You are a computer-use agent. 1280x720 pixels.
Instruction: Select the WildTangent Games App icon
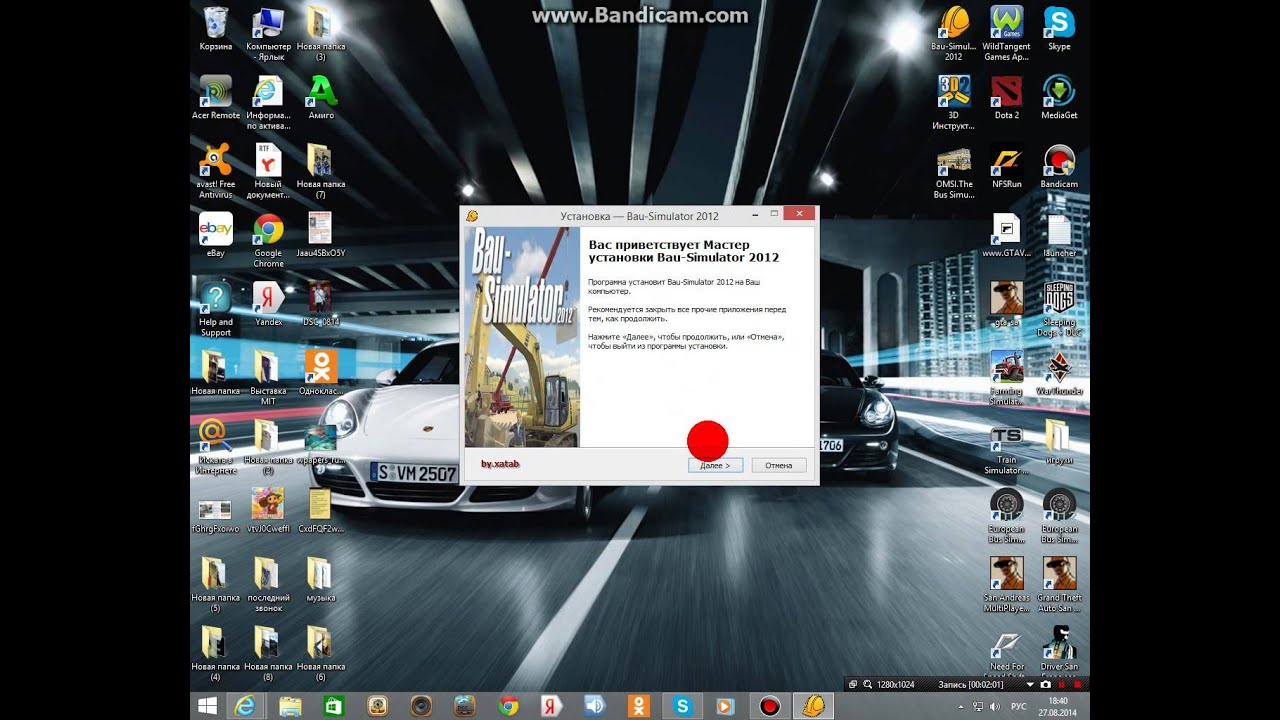(x=1006, y=34)
